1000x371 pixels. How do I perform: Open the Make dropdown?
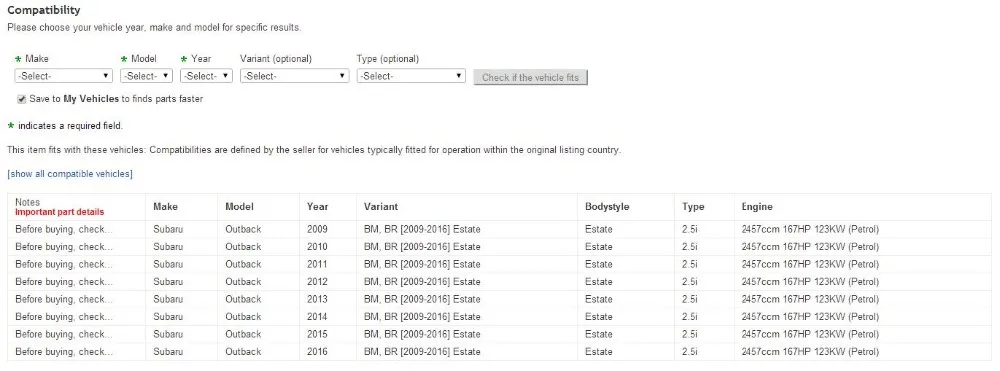point(64,76)
